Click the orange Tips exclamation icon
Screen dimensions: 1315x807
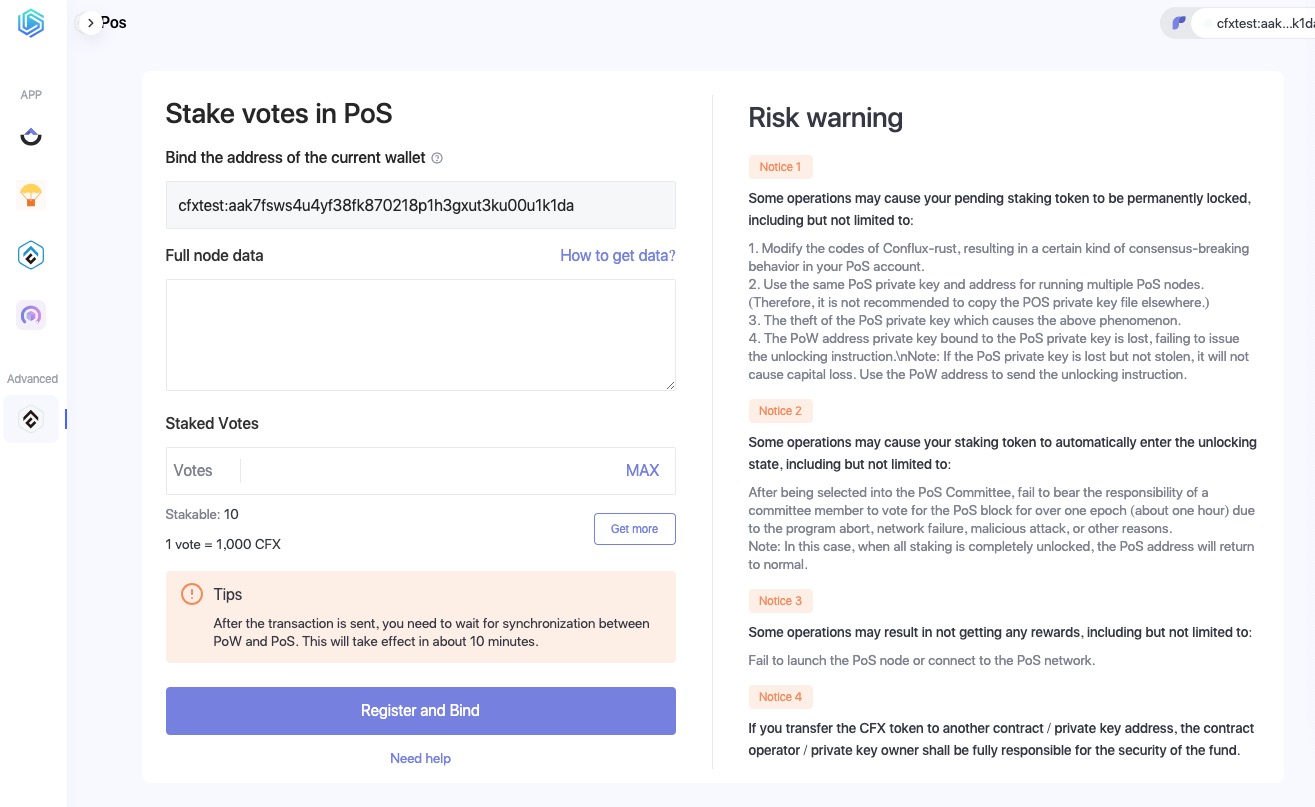(x=192, y=594)
